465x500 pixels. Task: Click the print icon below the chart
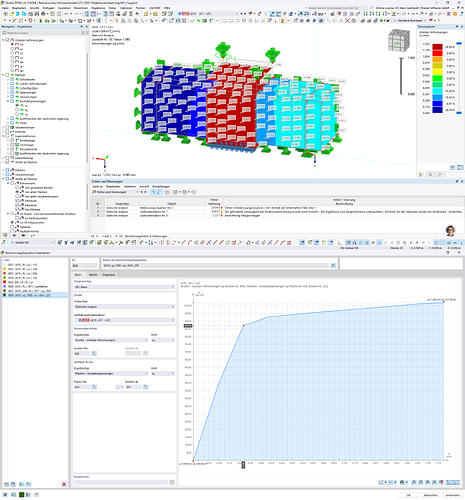402,482
